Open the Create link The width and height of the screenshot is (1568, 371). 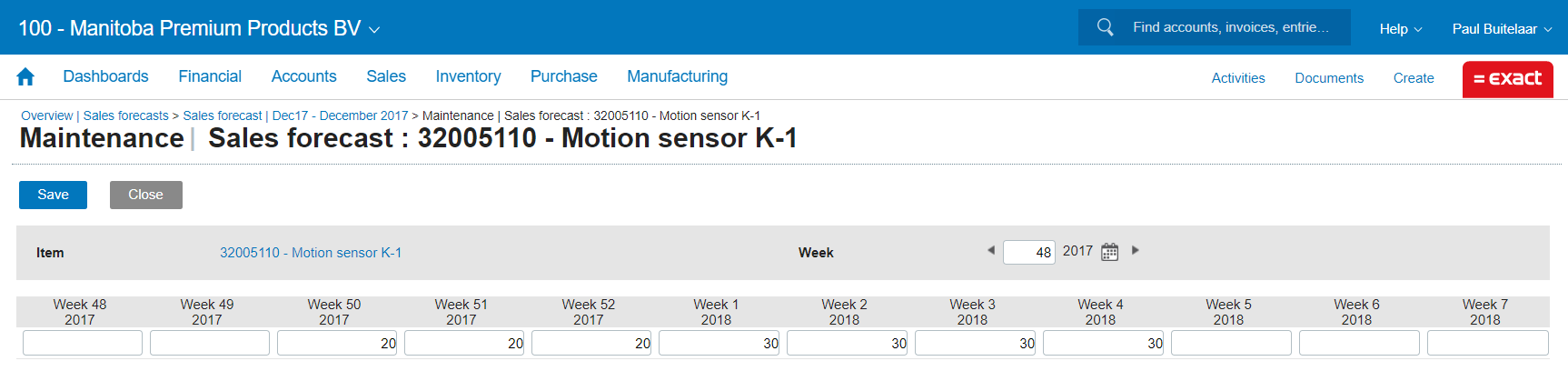(x=1414, y=78)
